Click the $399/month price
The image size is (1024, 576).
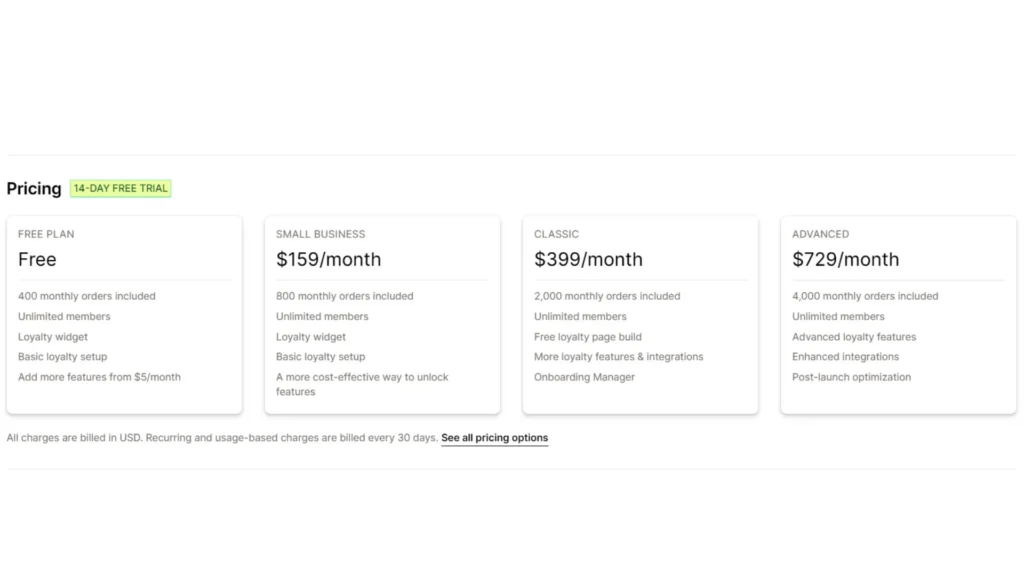coord(588,260)
